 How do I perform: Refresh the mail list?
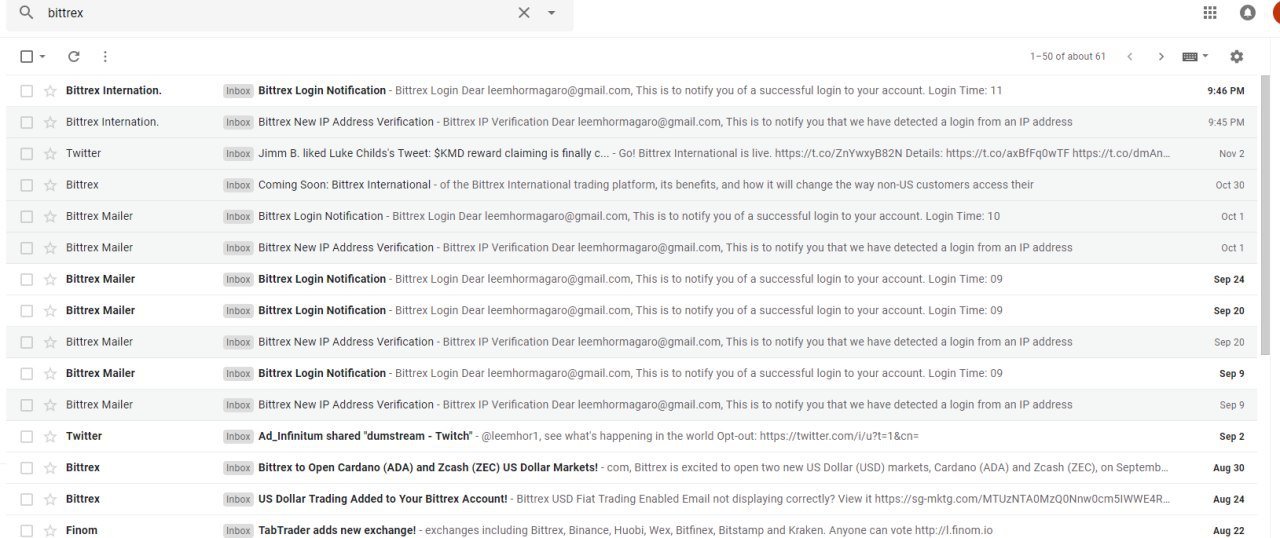(73, 57)
